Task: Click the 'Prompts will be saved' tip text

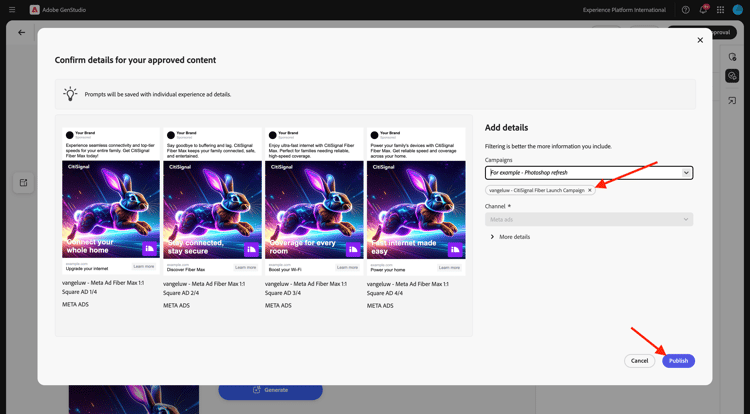Action: pyautogui.click(x=158, y=95)
